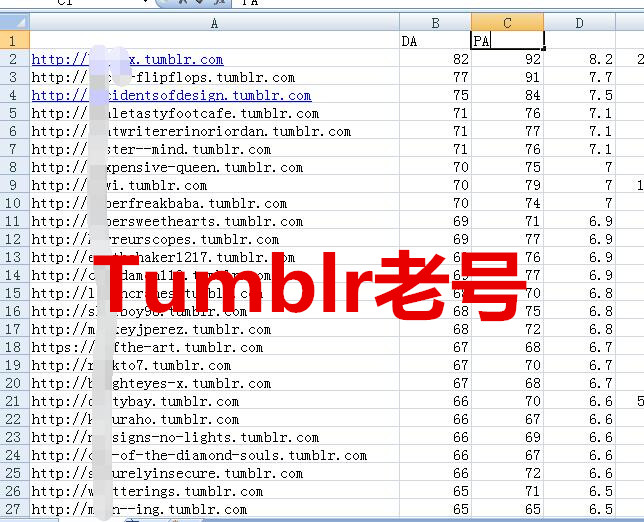Click the select-all corner of the sheet
644x522 pixels.
click(x=15, y=22)
